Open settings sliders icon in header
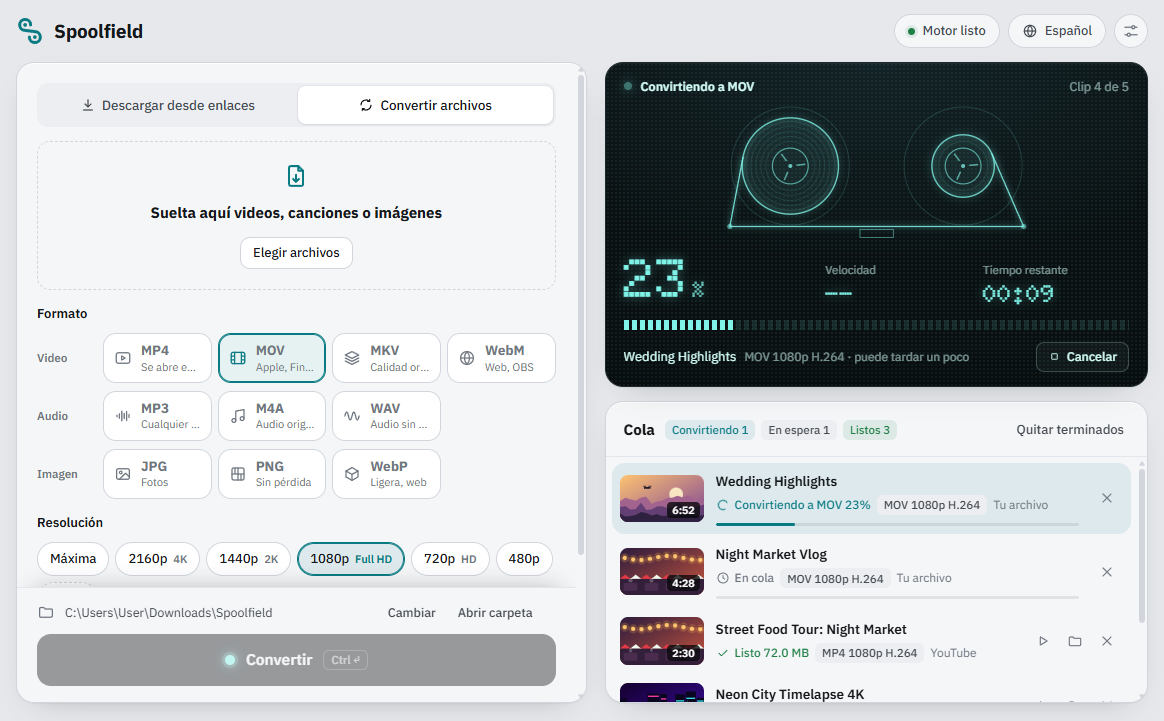This screenshot has height=721, width=1164. point(1130,31)
